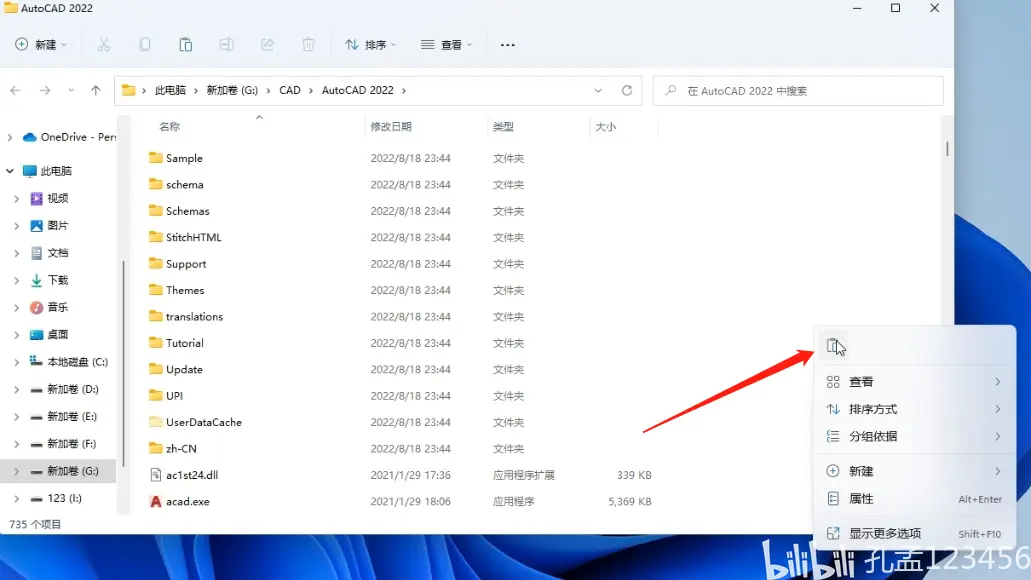
Task: Click the 下载 downloads arrow icon
Action: tap(37, 280)
